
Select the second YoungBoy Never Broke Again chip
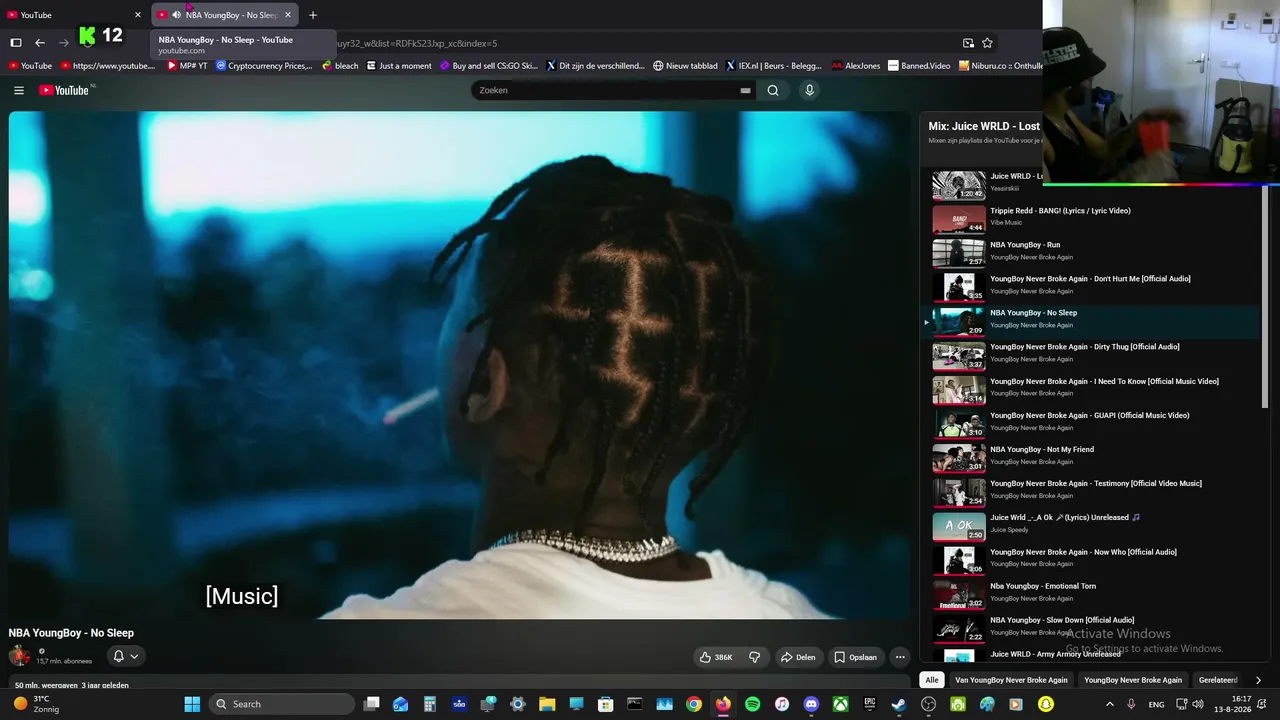[x=1133, y=680]
